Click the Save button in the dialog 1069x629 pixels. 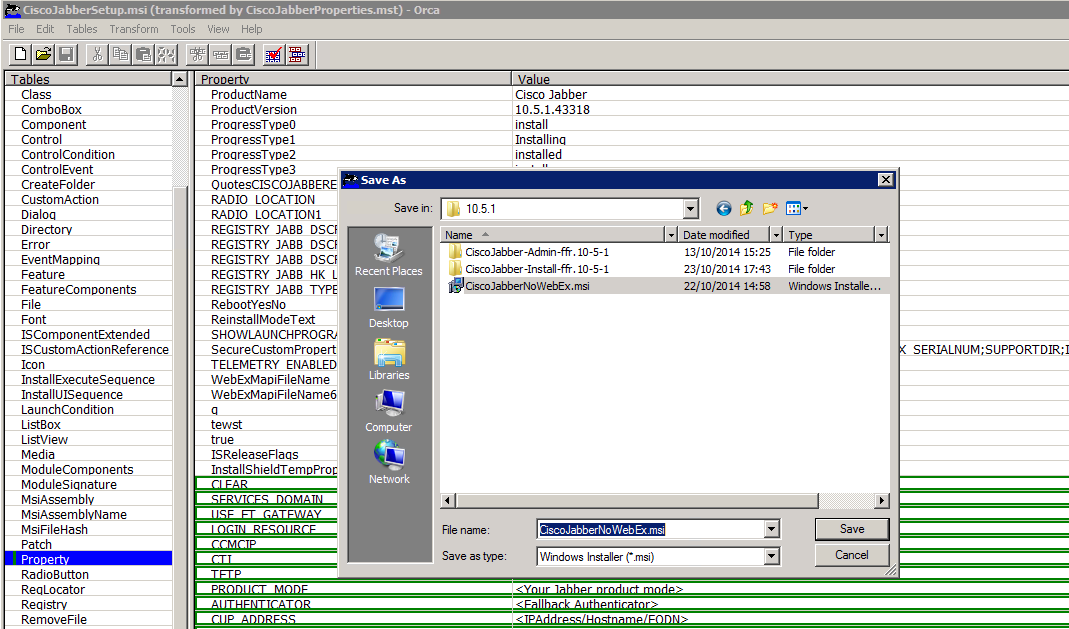[x=852, y=529]
